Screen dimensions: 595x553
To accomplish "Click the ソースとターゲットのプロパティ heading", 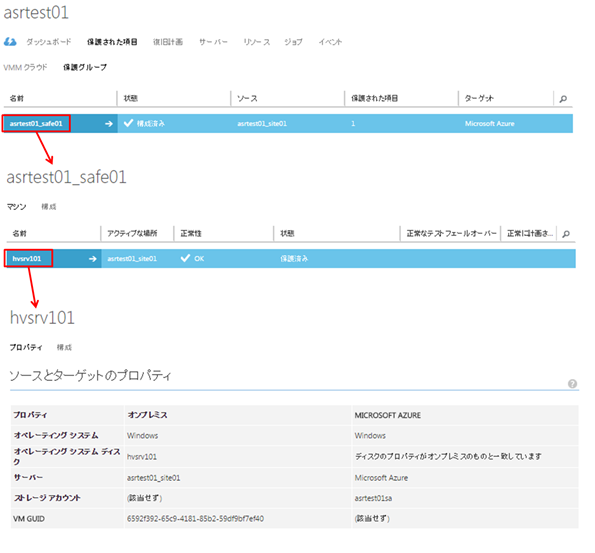I will (x=90, y=376).
